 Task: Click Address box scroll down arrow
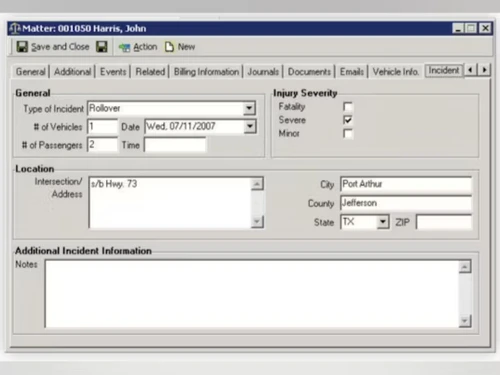[x=257, y=221]
